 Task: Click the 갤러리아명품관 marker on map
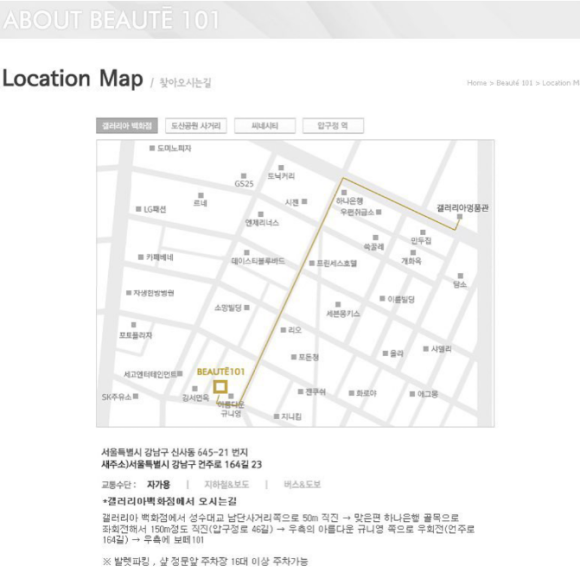pyautogui.click(x=459, y=216)
